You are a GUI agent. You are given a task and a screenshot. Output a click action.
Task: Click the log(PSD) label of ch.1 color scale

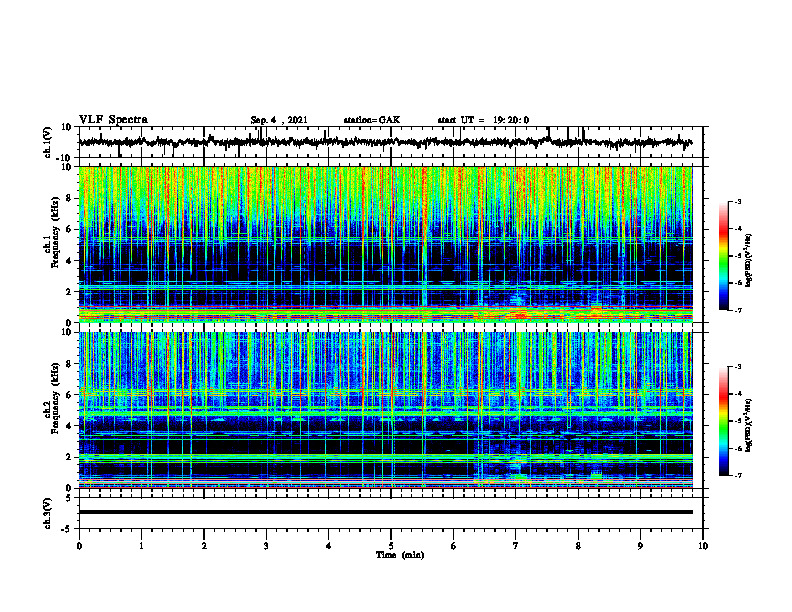[749, 260]
